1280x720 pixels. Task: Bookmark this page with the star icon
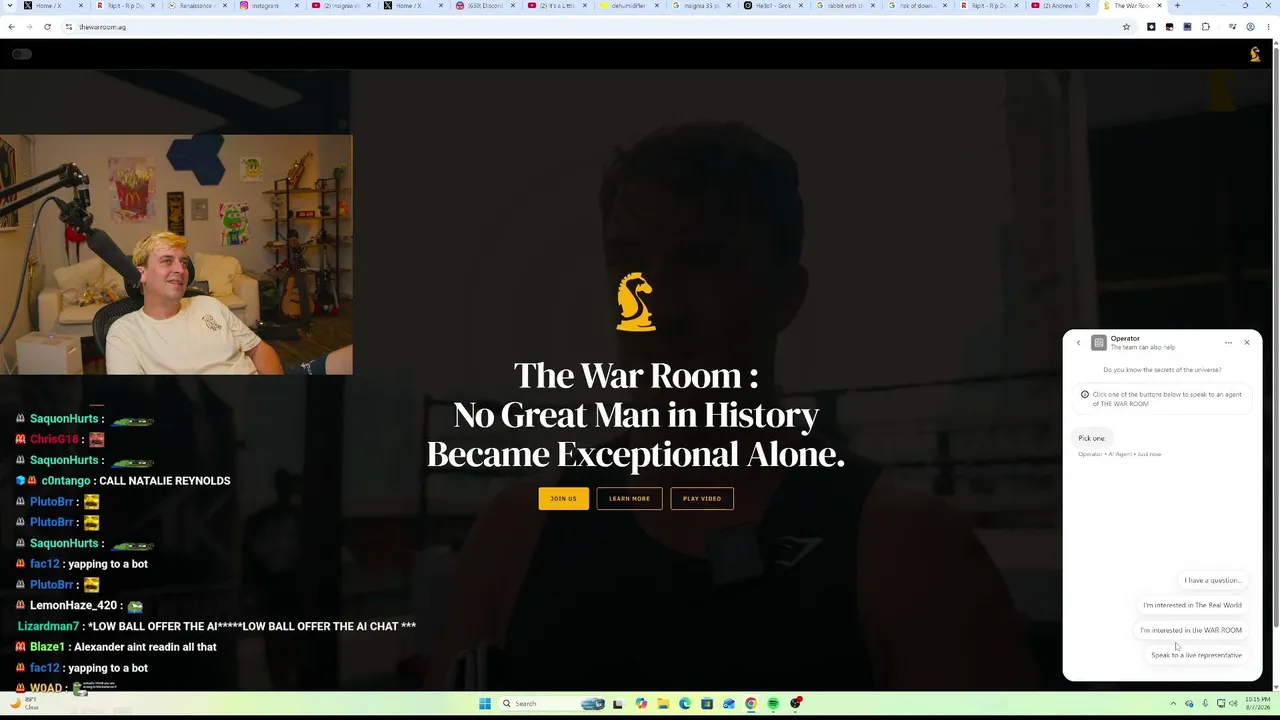point(1126,27)
